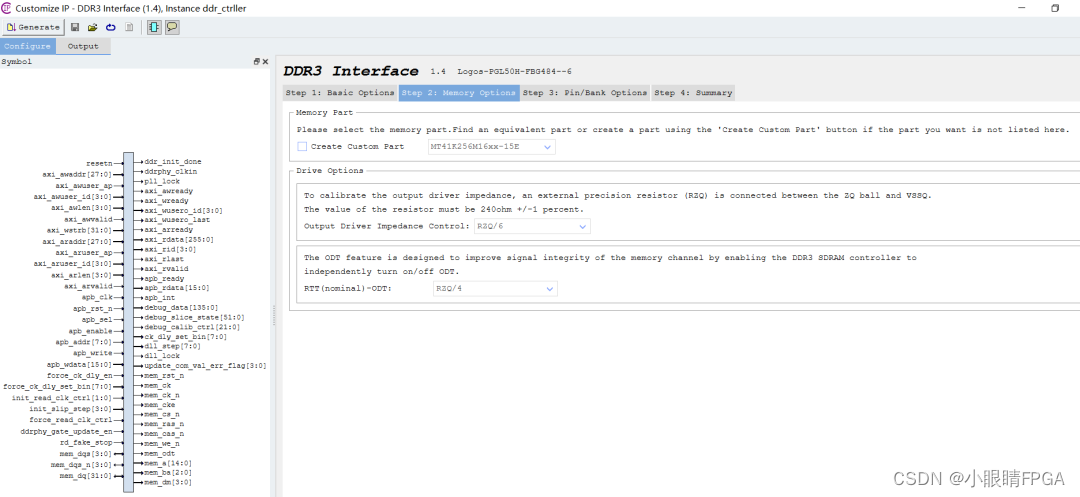Click the resetn port label

tap(99, 164)
